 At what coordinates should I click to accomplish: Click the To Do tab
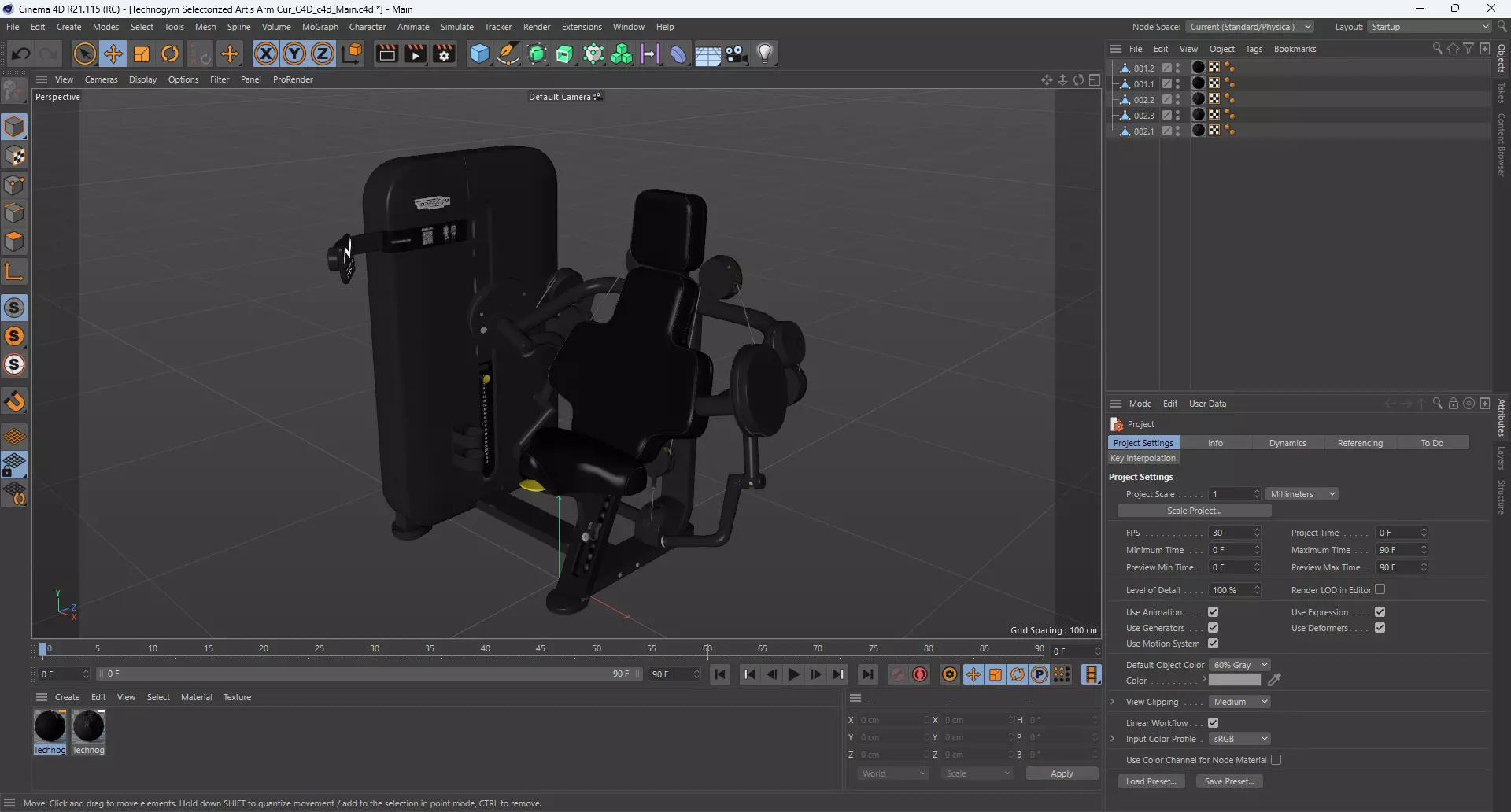1432,443
